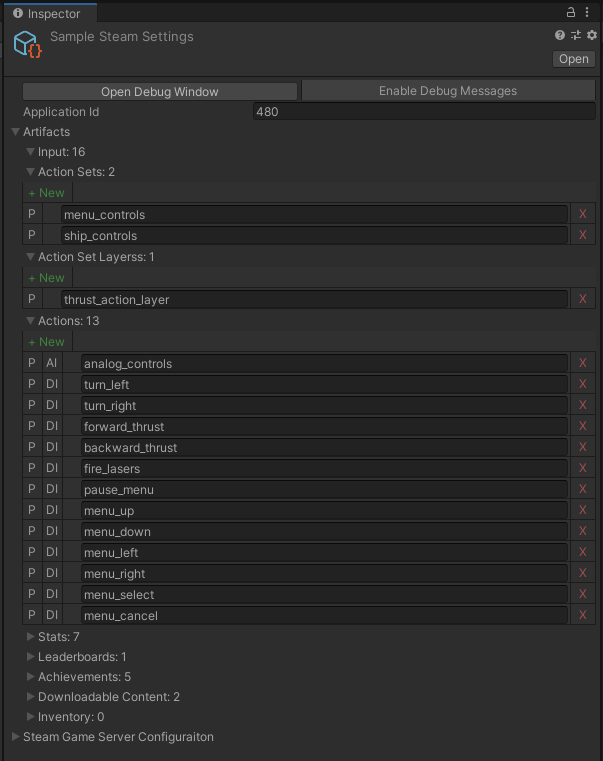The image size is (603, 761).
Task: Open the Inspector three-dot options menu
Action: click(587, 12)
